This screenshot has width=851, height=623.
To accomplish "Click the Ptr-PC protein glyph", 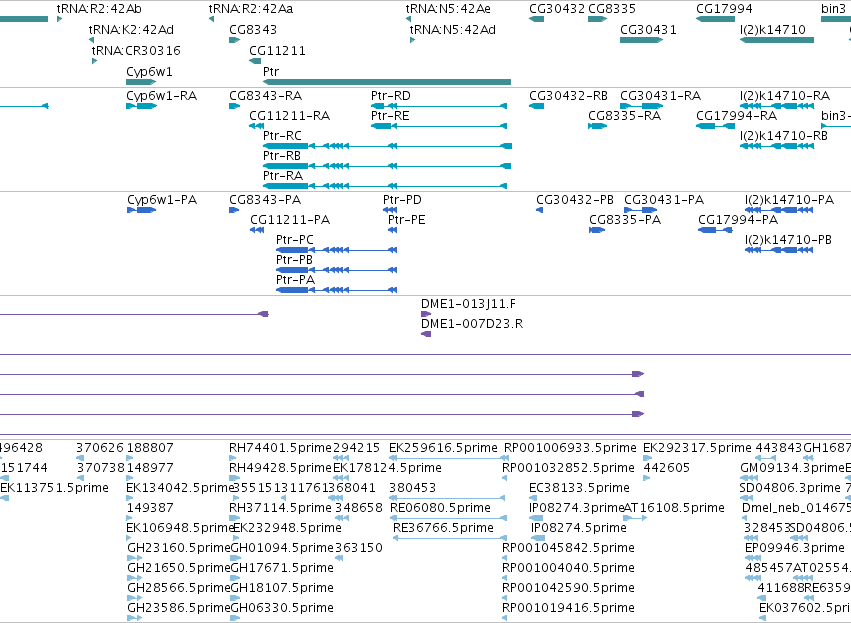I will pyautogui.click(x=336, y=250).
